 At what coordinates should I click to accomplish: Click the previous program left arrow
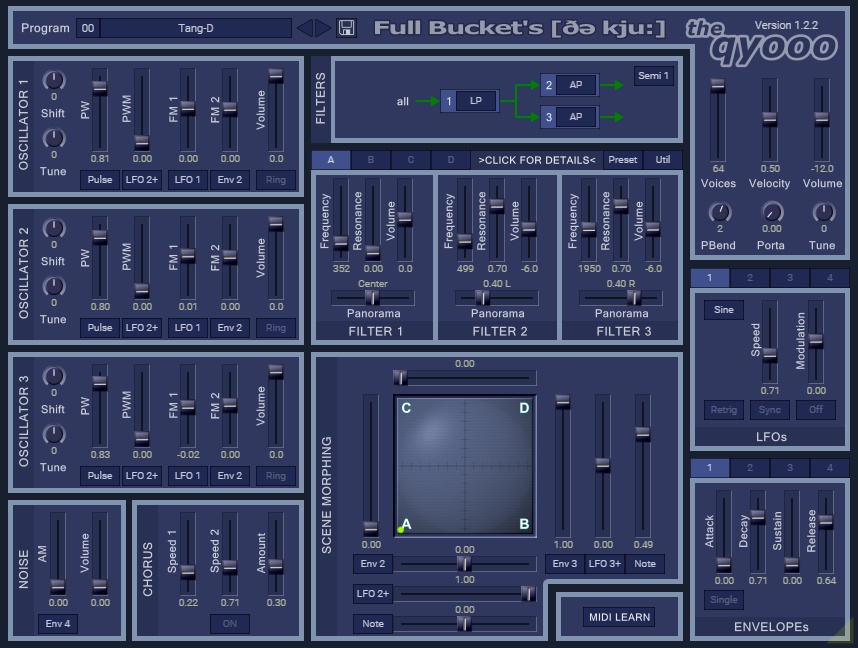[x=304, y=28]
